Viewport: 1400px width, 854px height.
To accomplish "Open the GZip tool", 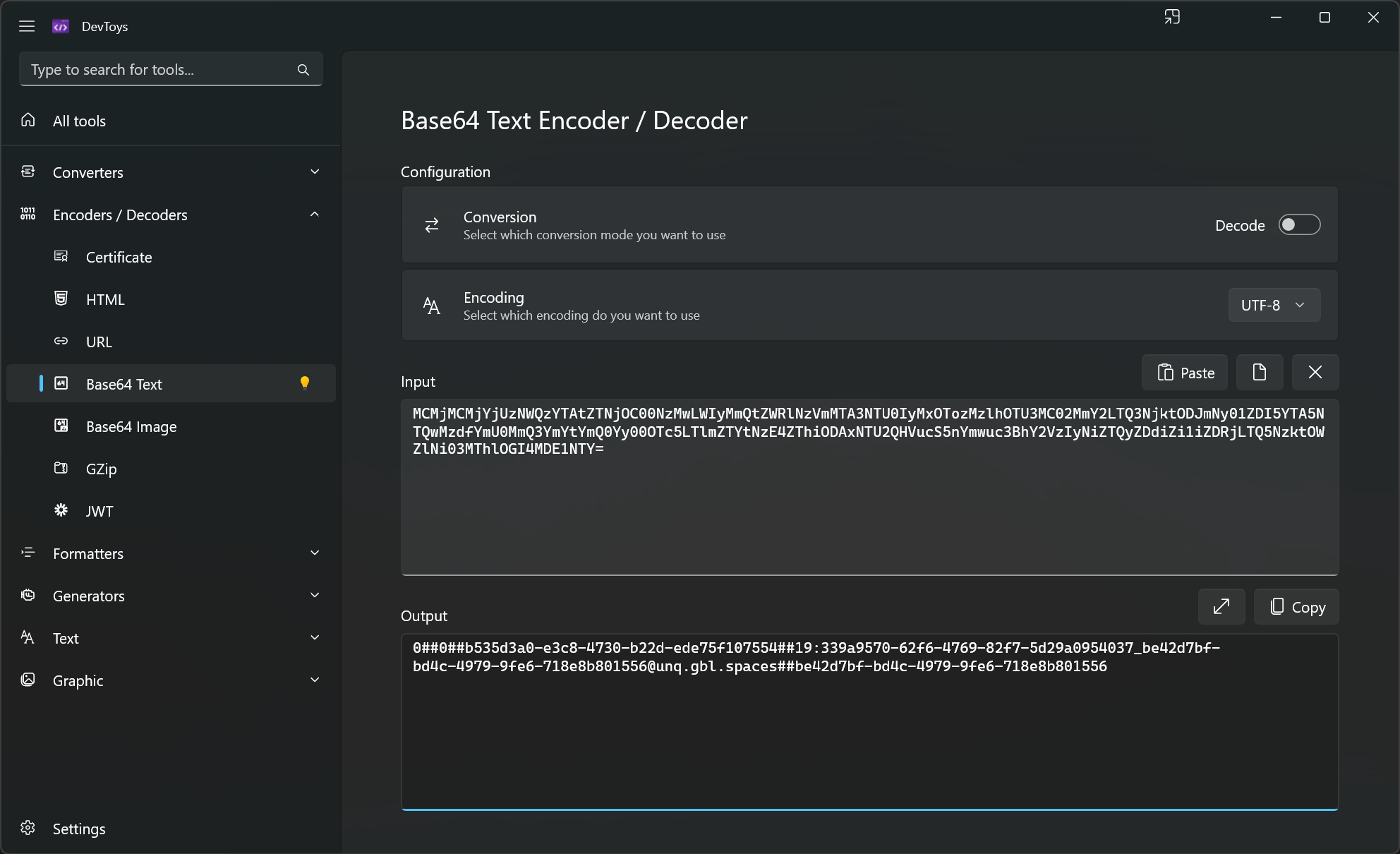I will [x=171, y=469].
